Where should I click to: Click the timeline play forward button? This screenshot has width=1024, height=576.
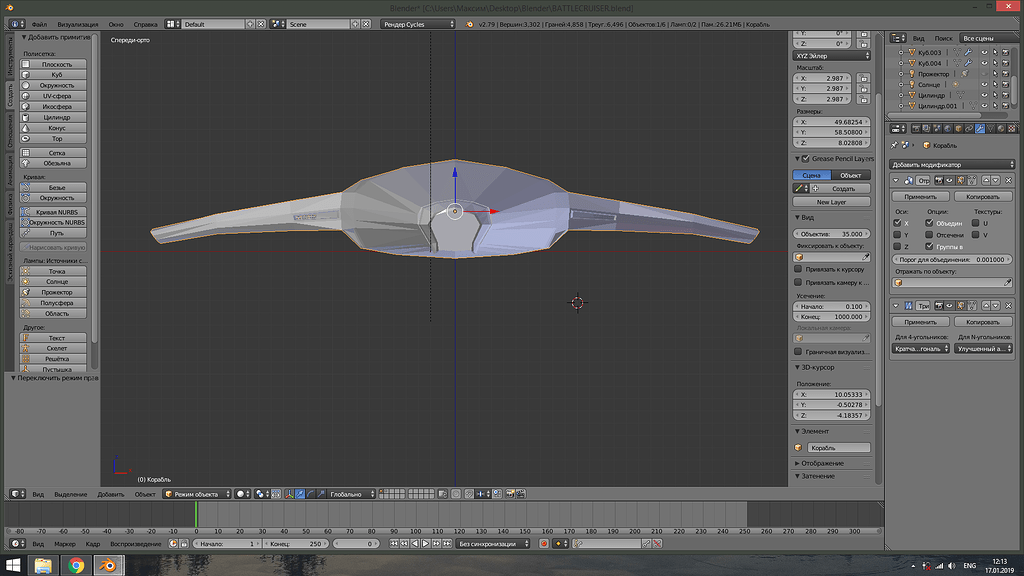[426, 544]
